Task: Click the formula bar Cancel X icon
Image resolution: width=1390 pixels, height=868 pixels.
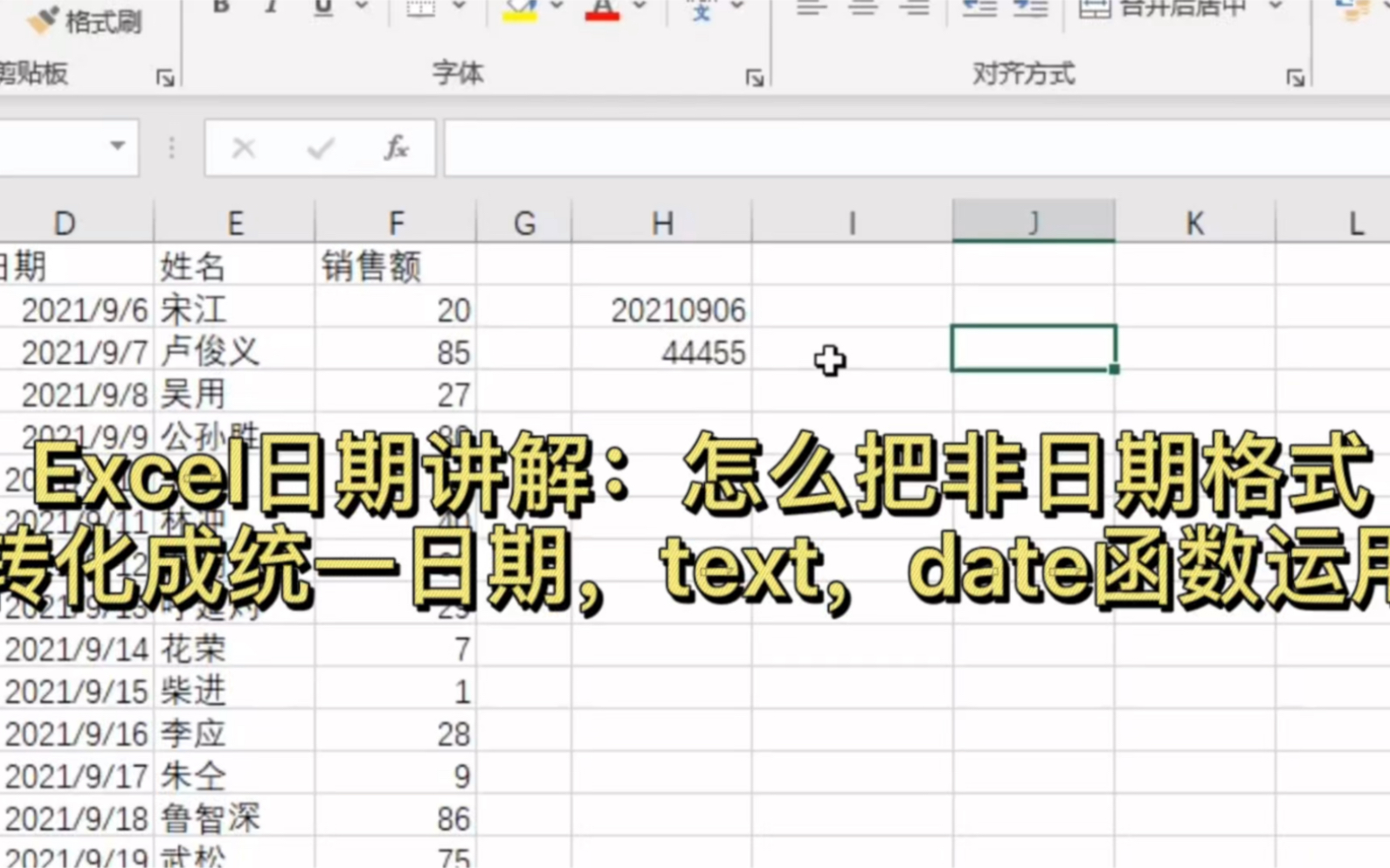Action: (243, 148)
